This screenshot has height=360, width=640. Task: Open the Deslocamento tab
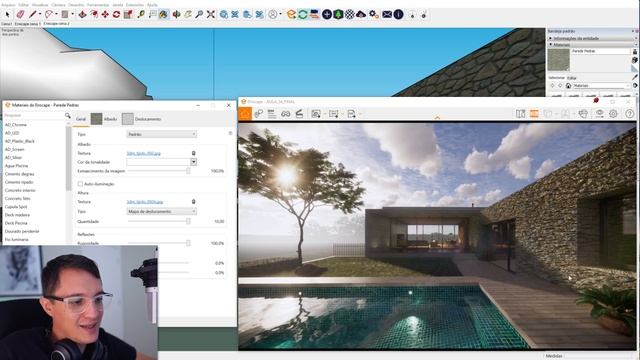[142, 119]
